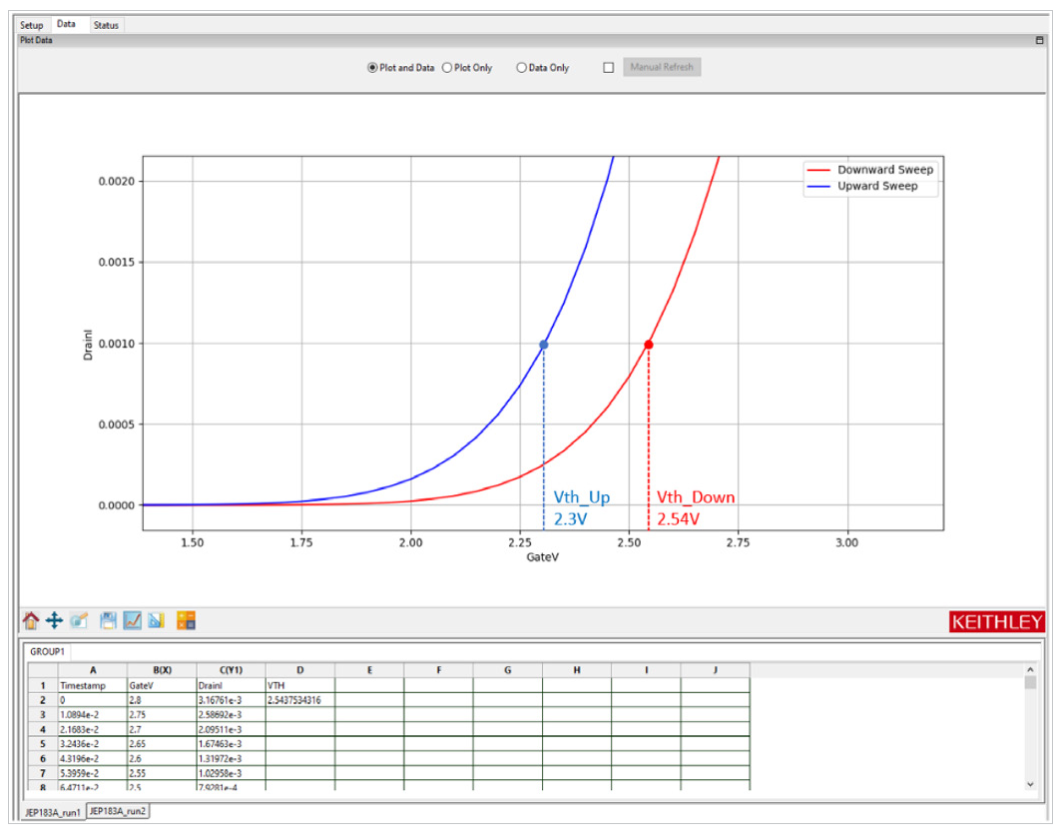The width and height of the screenshot is (1063, 828).
Task: Switch to the Setup tab
Action: pos(32,25)
